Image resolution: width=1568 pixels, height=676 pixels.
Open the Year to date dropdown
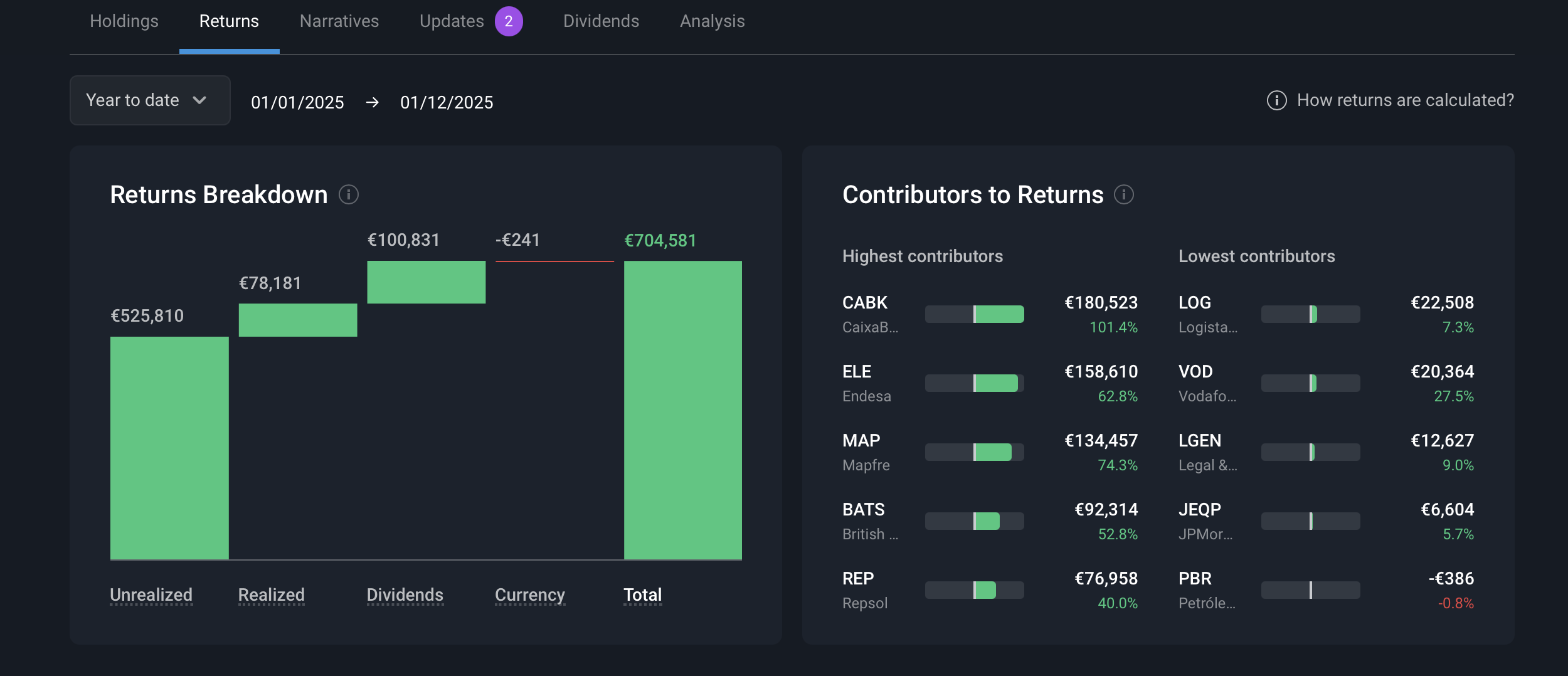(149, 100)
